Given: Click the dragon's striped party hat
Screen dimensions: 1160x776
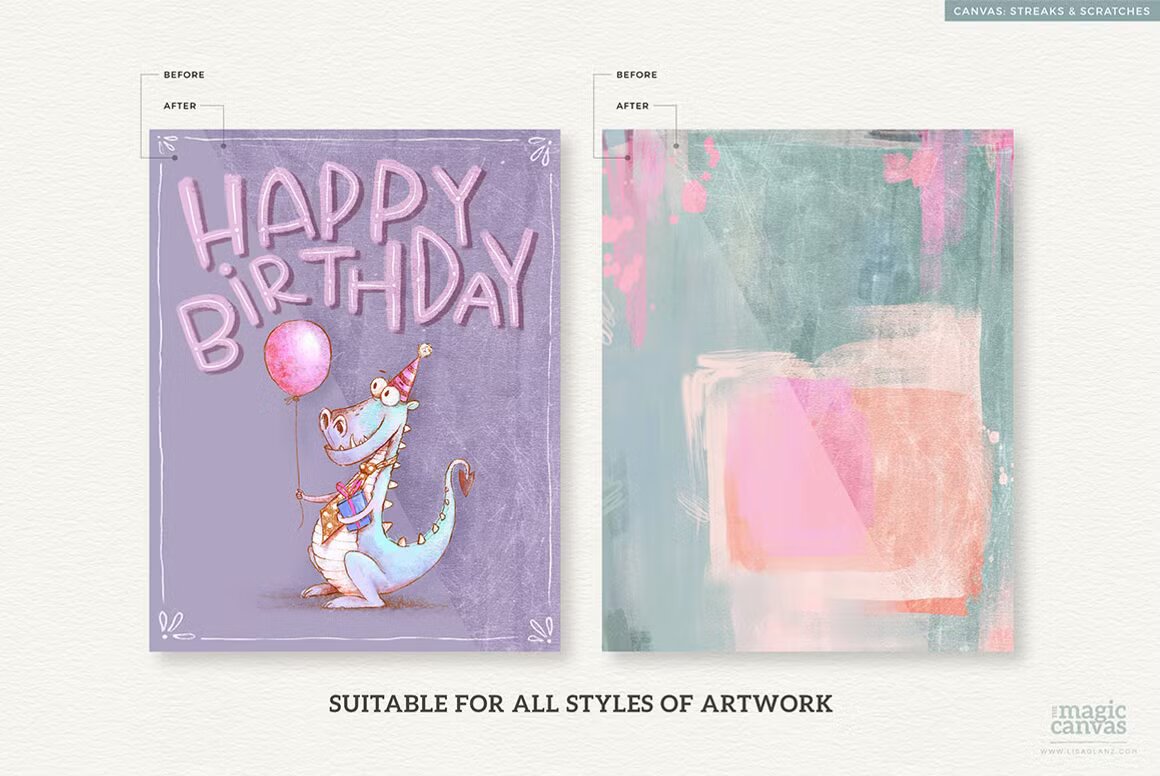Looking at the screenshot, I should pos(410,370).
